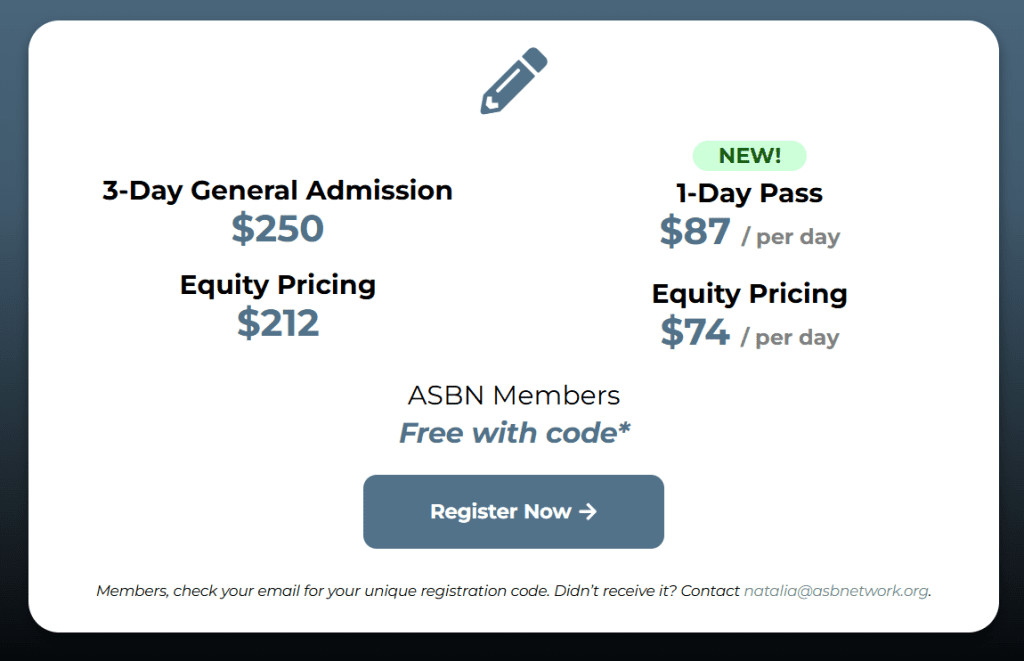Click the pencil icon above the pricing

[514, 80]
